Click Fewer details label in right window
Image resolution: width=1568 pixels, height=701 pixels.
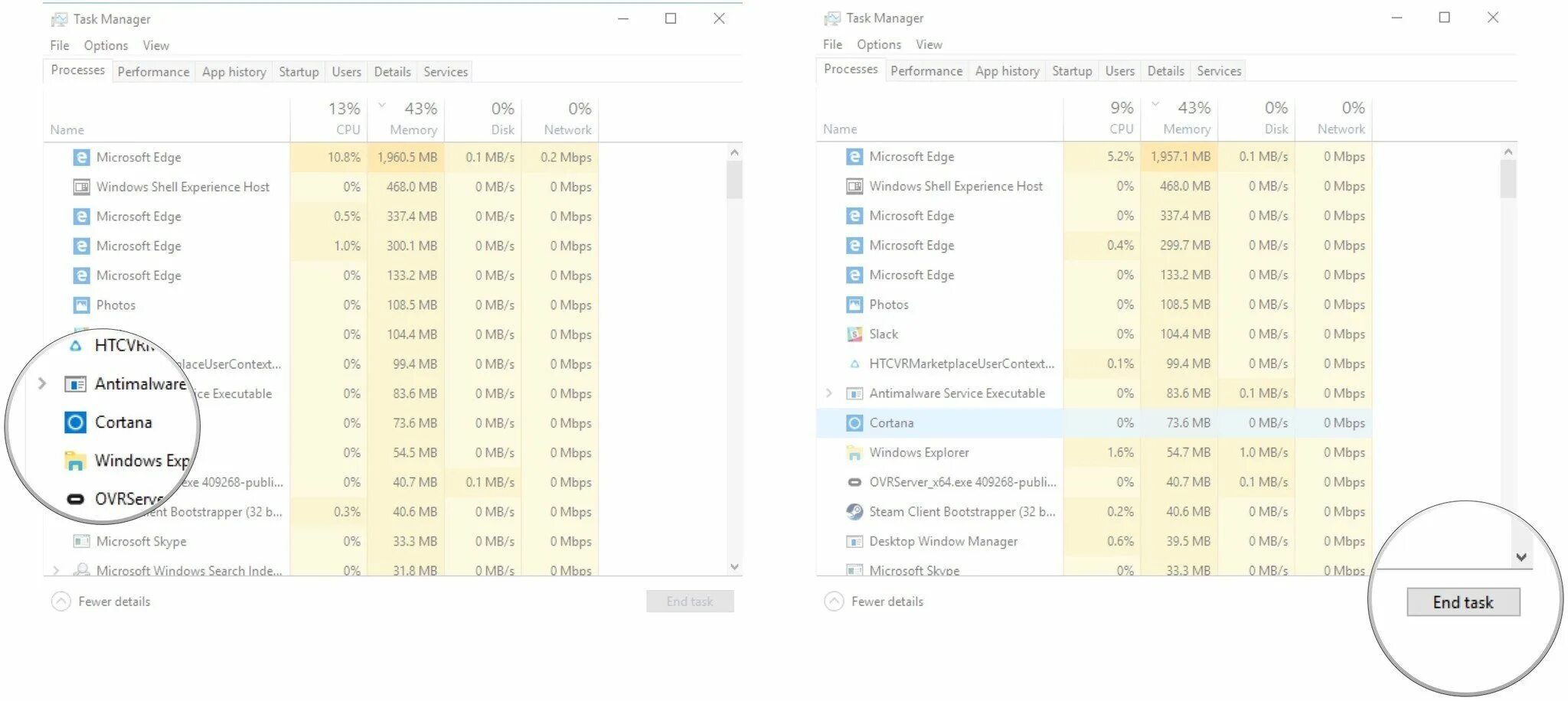[x=887, y=602]
